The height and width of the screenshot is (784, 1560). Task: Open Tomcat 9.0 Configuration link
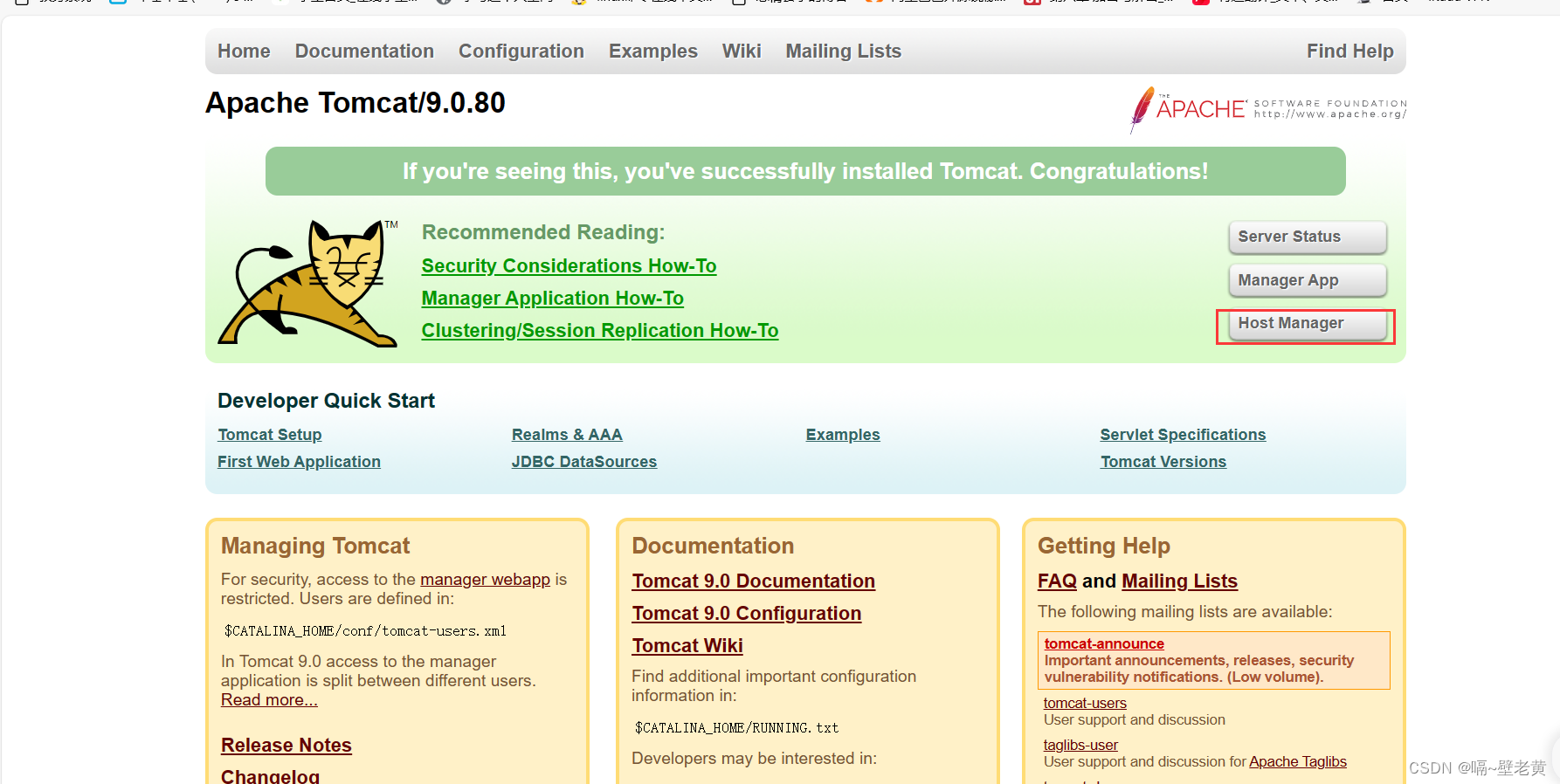(747, 614)
